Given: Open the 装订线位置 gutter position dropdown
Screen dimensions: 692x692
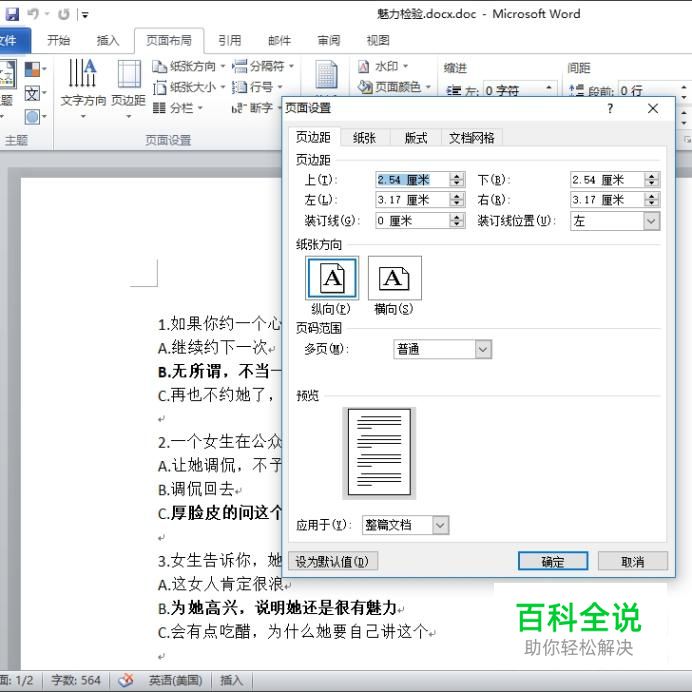Looking at the screenshot, I should tap(615, 221).
